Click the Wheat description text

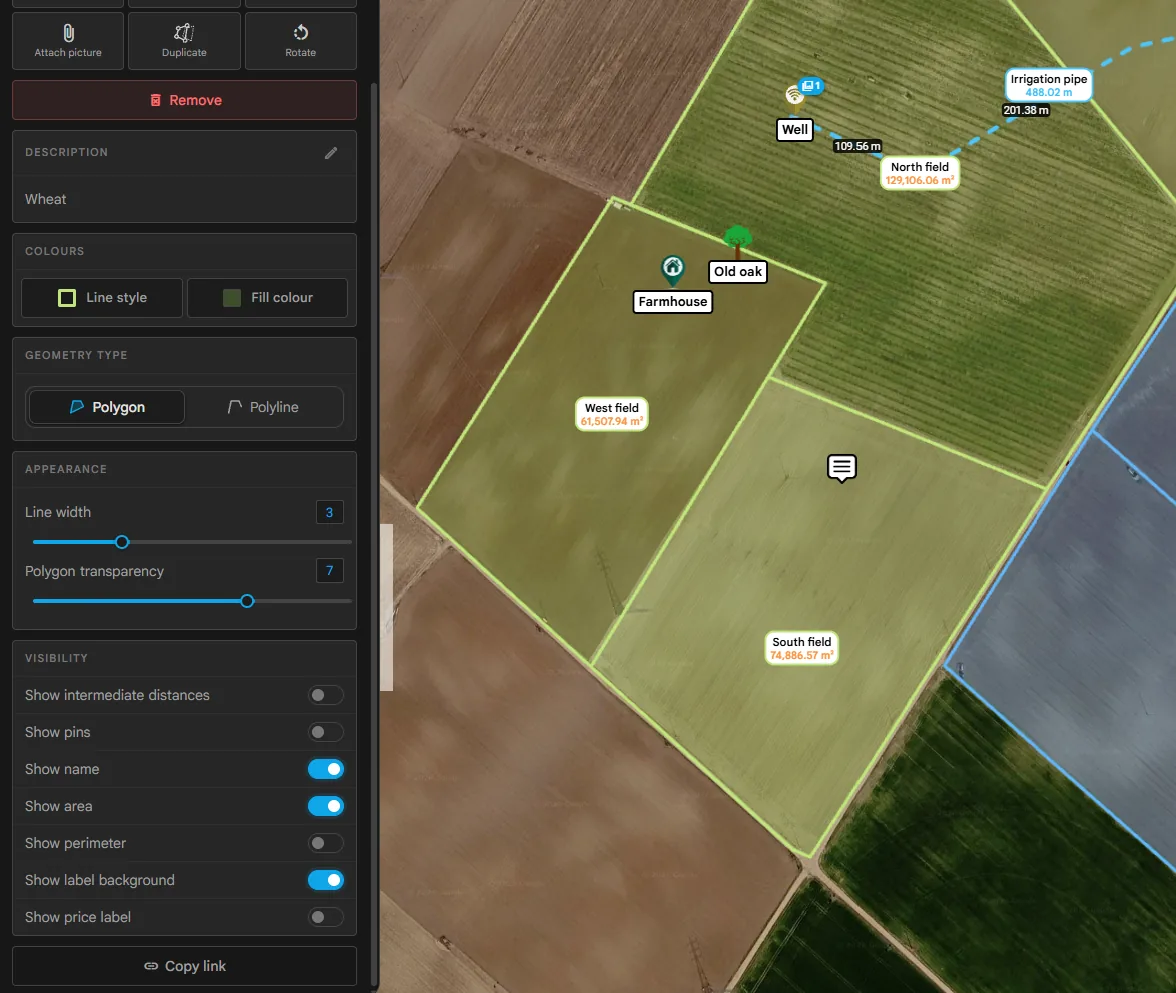tap(46, 200)
